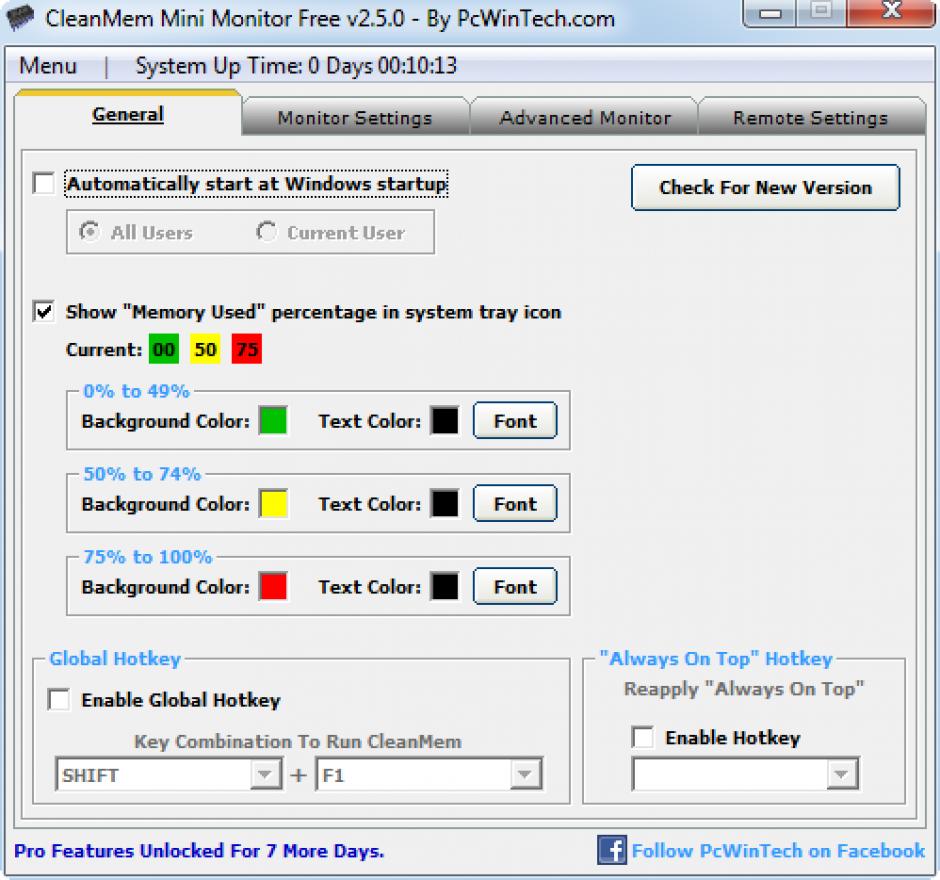Open the Advanced Monitor tab
Image resolution: width=940 pixels, height=880 pixels.
[x=585, y=117]
